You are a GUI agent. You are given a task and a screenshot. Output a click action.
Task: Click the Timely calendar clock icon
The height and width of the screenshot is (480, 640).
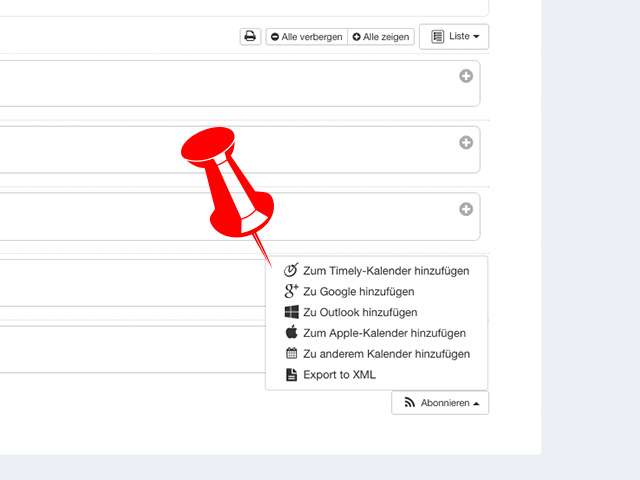pos(291,270)
